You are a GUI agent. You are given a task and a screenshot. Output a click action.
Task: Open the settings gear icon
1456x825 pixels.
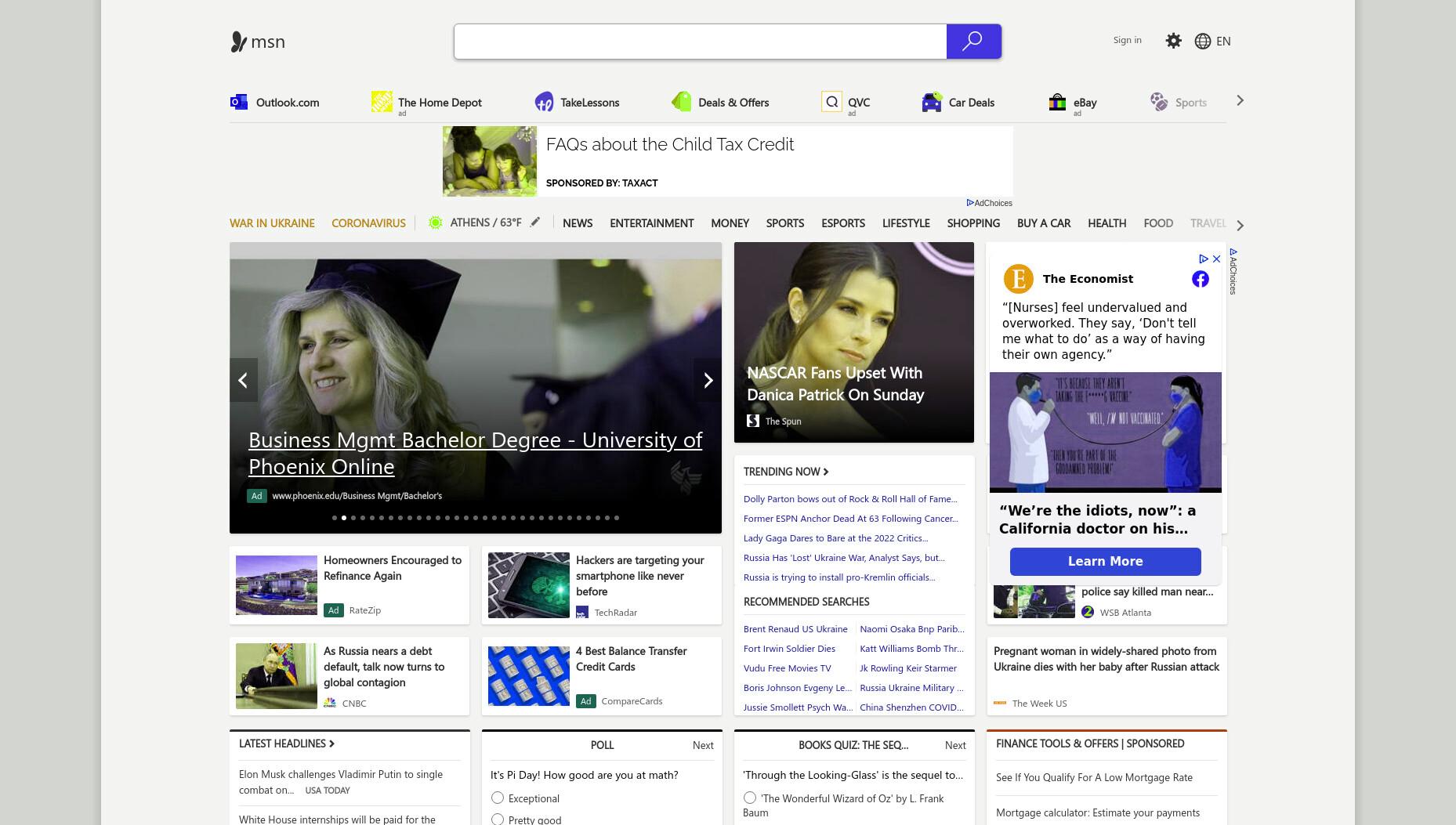click(1173, 41)
